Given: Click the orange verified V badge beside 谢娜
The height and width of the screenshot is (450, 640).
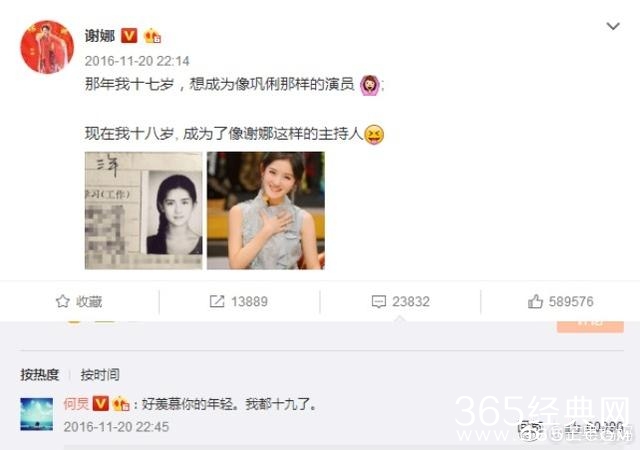Looking at the screenshot, I should (129, 36).
